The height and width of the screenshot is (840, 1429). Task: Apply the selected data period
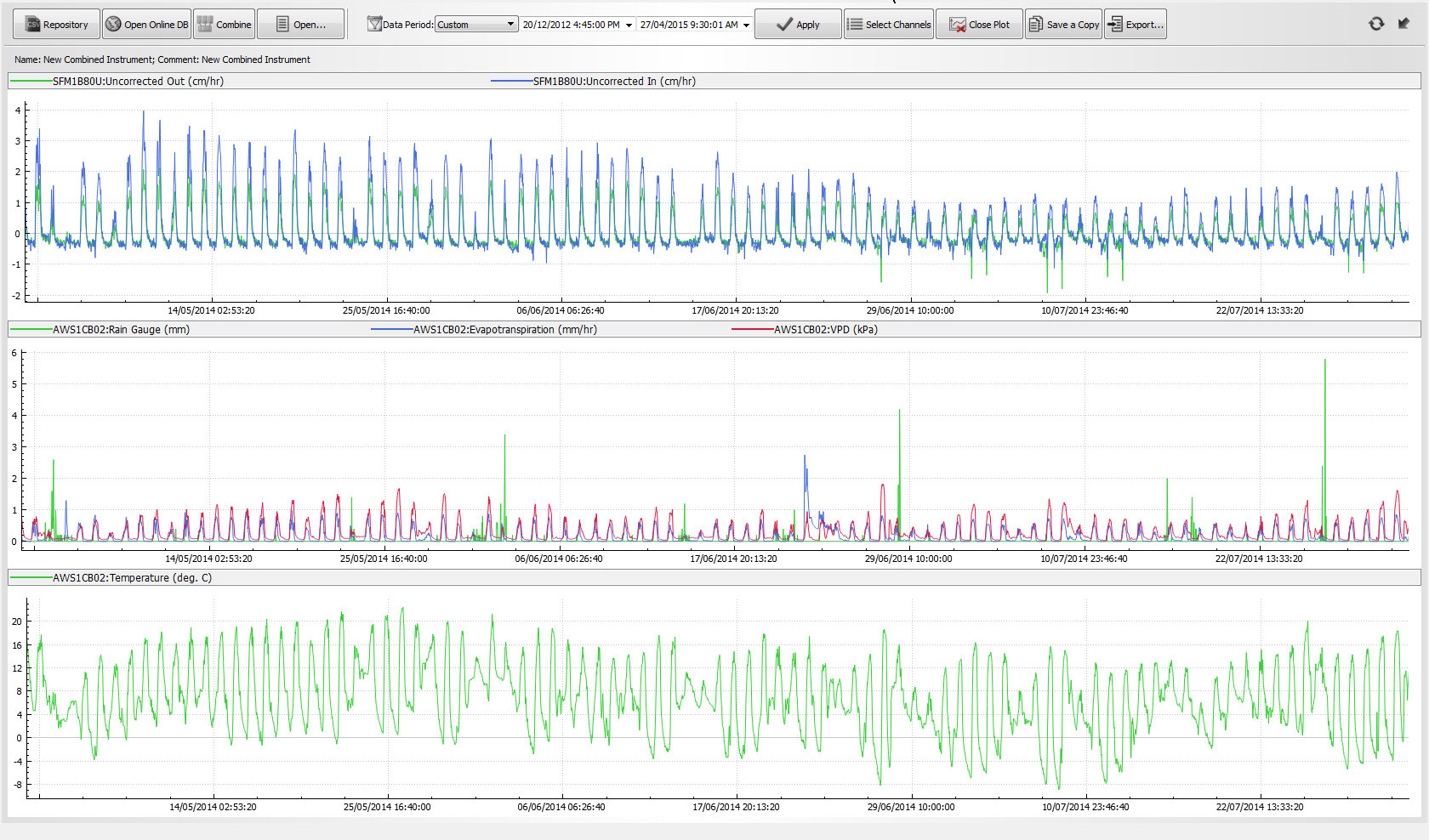click(x=797, y=25)
